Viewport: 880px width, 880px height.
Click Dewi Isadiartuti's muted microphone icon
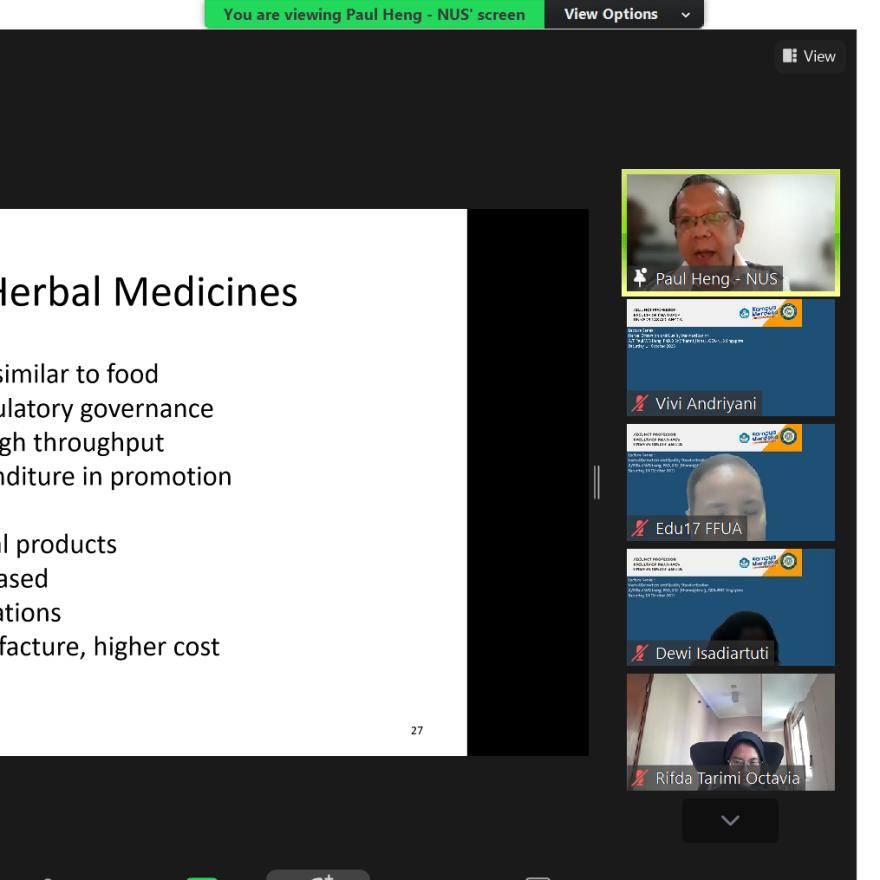[640, 654]
